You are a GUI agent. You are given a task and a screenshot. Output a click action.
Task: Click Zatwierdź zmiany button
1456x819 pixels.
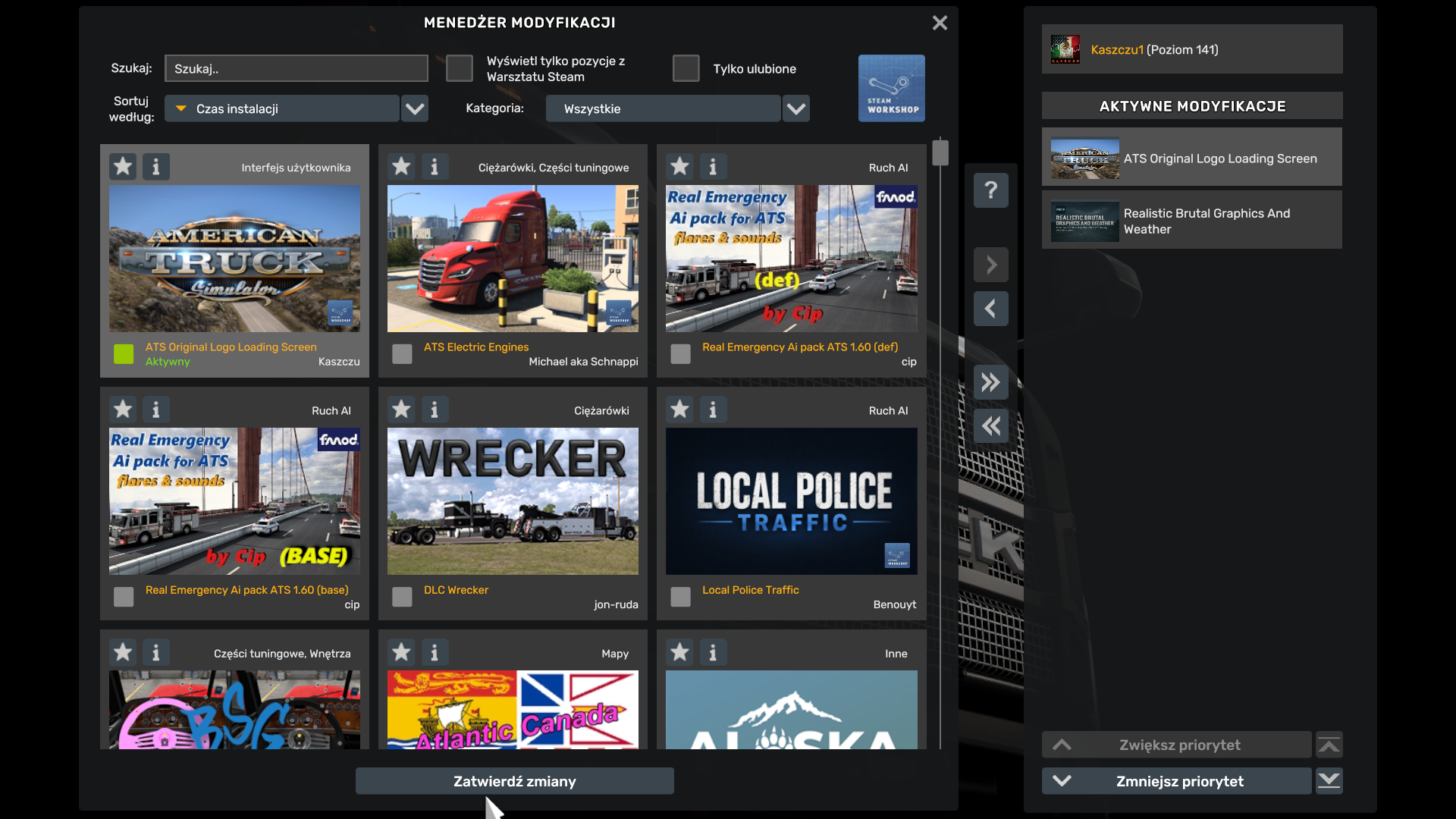(515, 781)
